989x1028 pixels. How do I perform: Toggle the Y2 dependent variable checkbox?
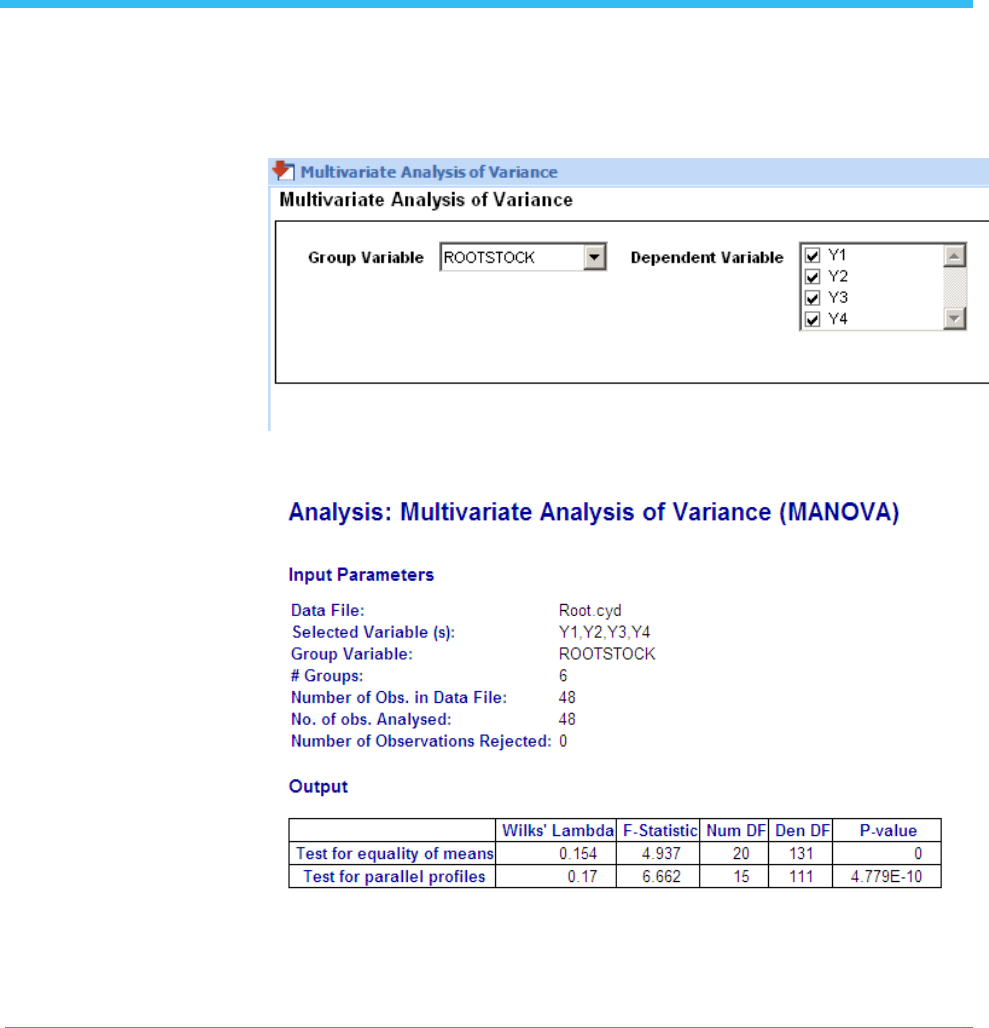812,277
